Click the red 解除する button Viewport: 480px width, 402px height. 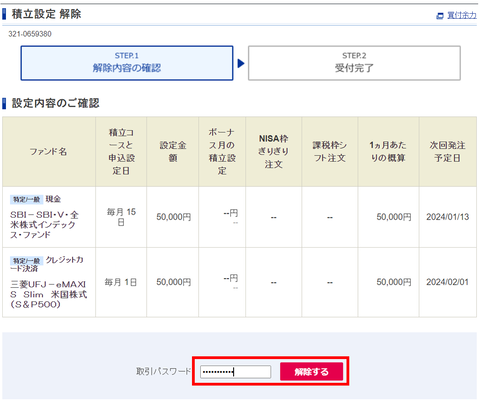pos(311,371)
